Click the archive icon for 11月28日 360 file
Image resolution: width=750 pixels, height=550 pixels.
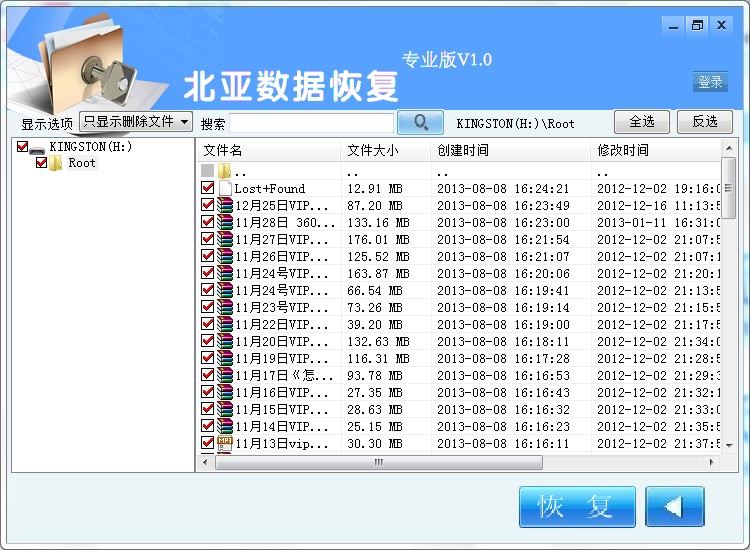click(x=225, y=222)
